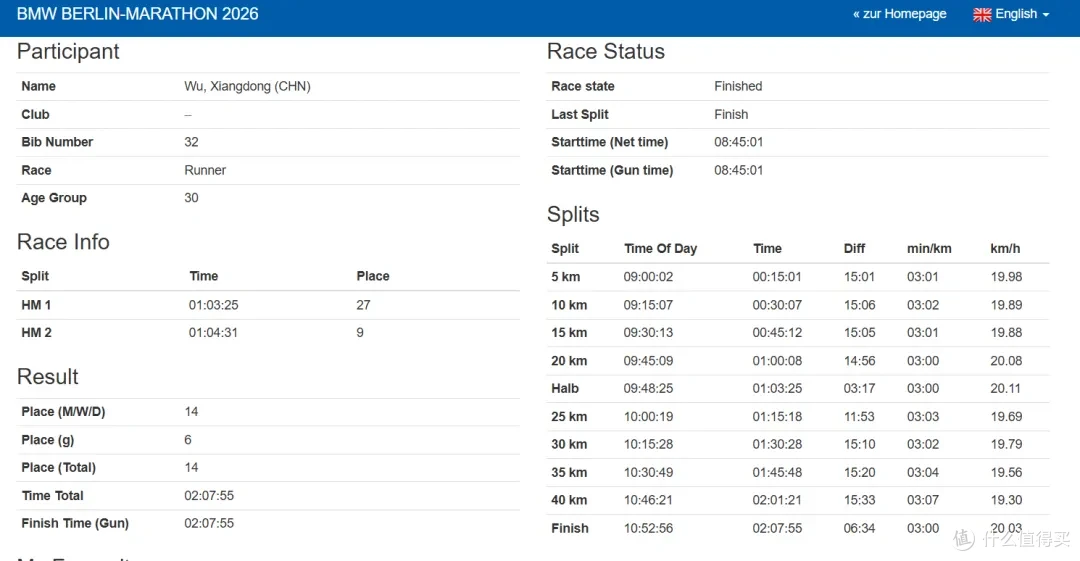Screen dimensions: 1080x561
Task: Click the 40 km speed 19.30
Action: [1006, 500]
